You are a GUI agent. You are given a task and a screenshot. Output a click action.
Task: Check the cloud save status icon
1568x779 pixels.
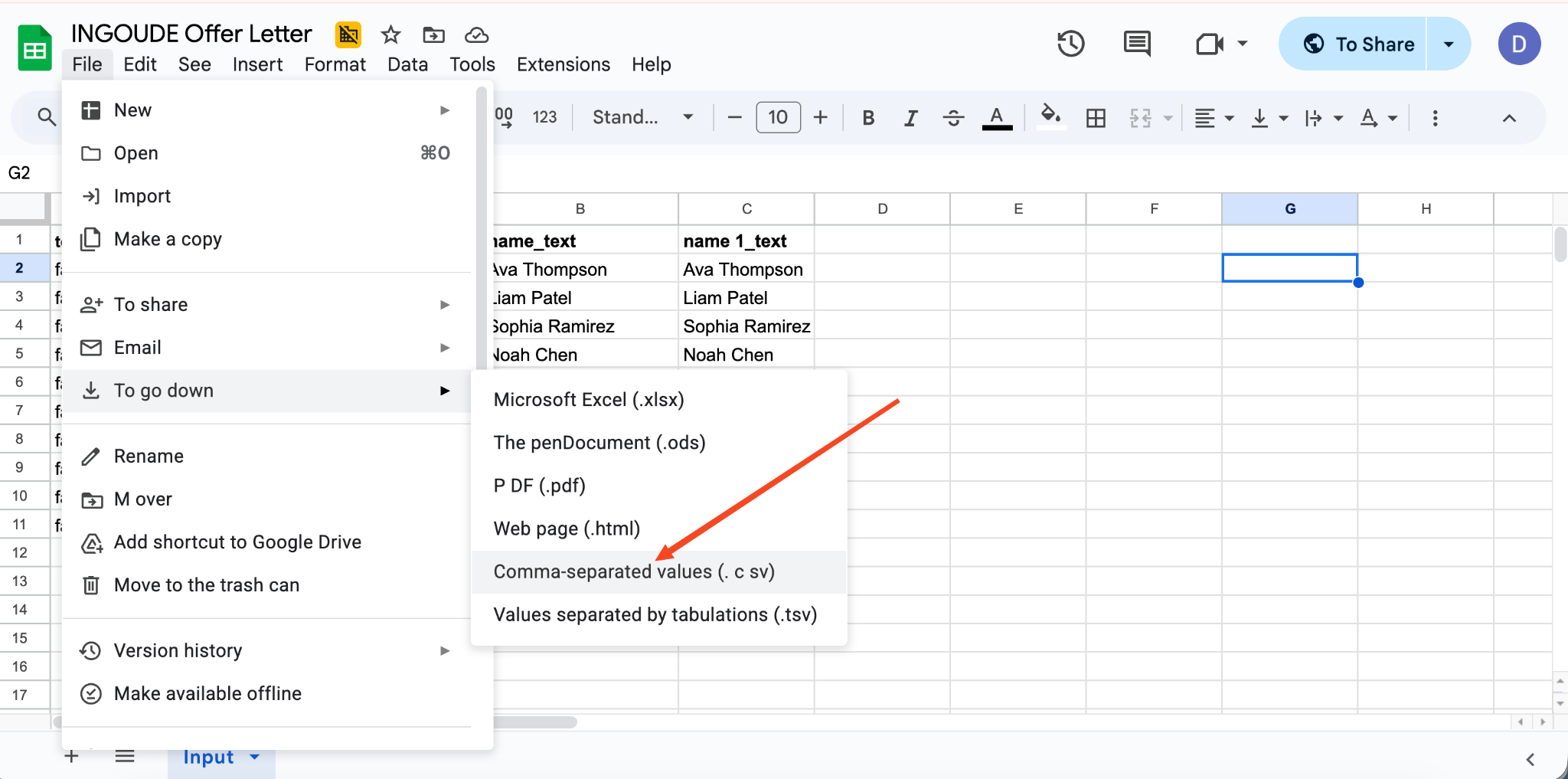tap(475, 34)
